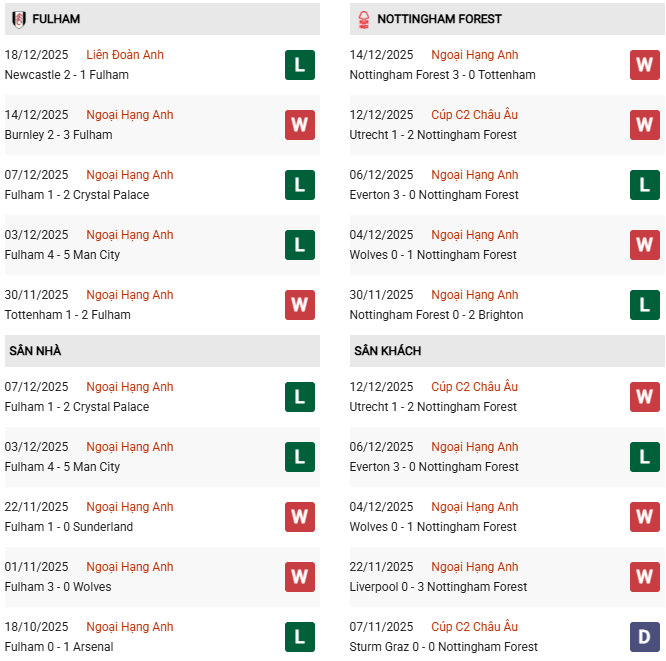Click W badge for Nottingham Forest 3 - 0 Tottenham
Screen dimensions: 666x661
[645, 65]
